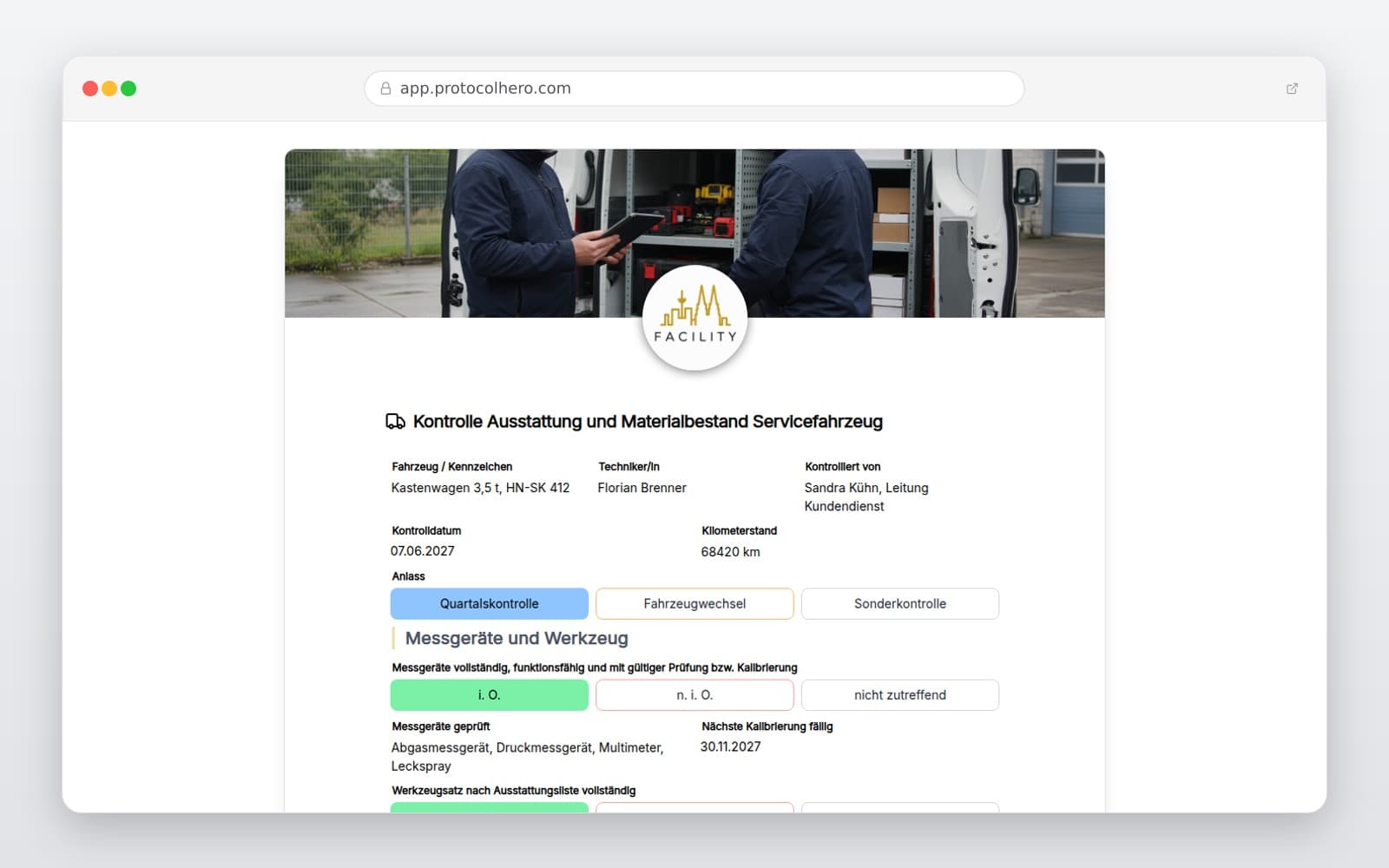
Task: Click the lock icon in the address bar
Action: 385,89
